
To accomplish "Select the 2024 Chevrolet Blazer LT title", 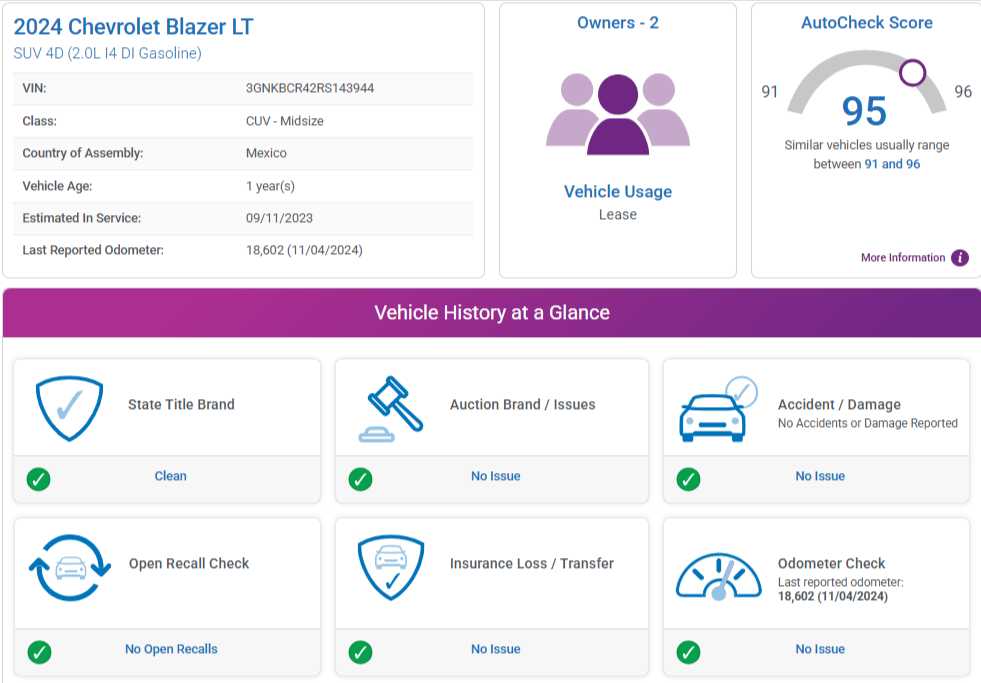I will pos(134,27).
